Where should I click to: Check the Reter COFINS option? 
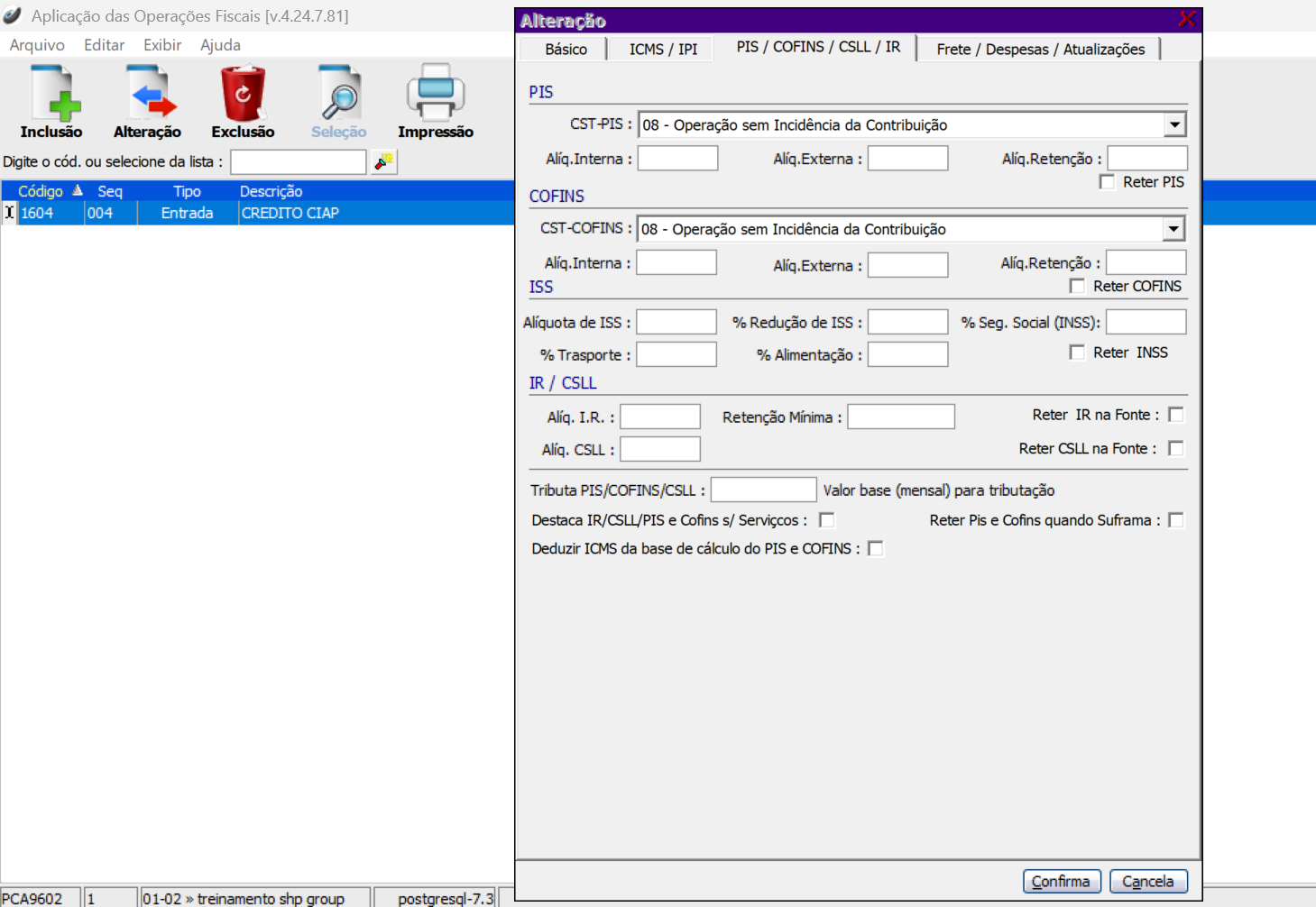point(1077,286)
